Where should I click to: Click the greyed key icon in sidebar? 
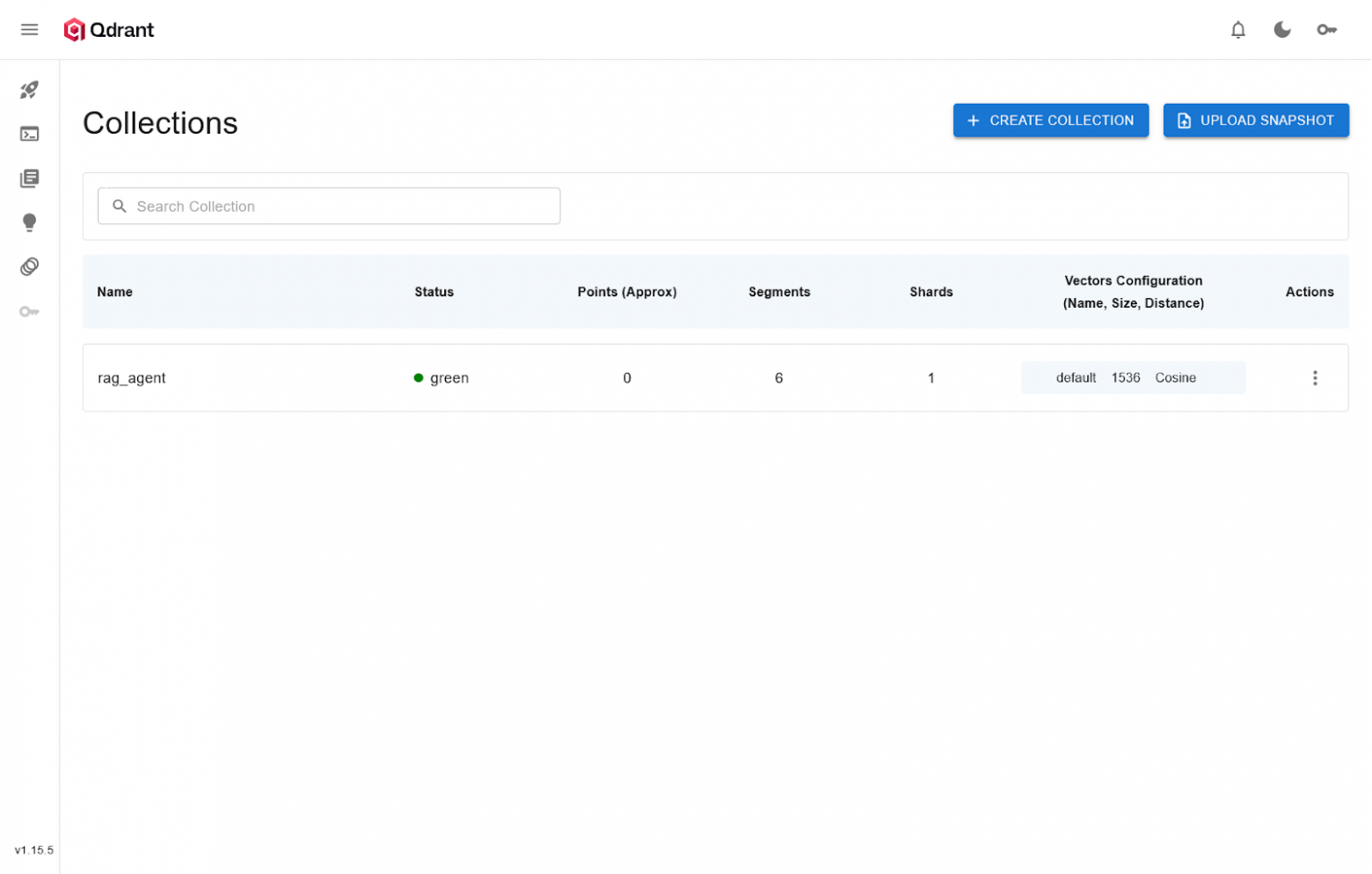[x=29, y=311]
